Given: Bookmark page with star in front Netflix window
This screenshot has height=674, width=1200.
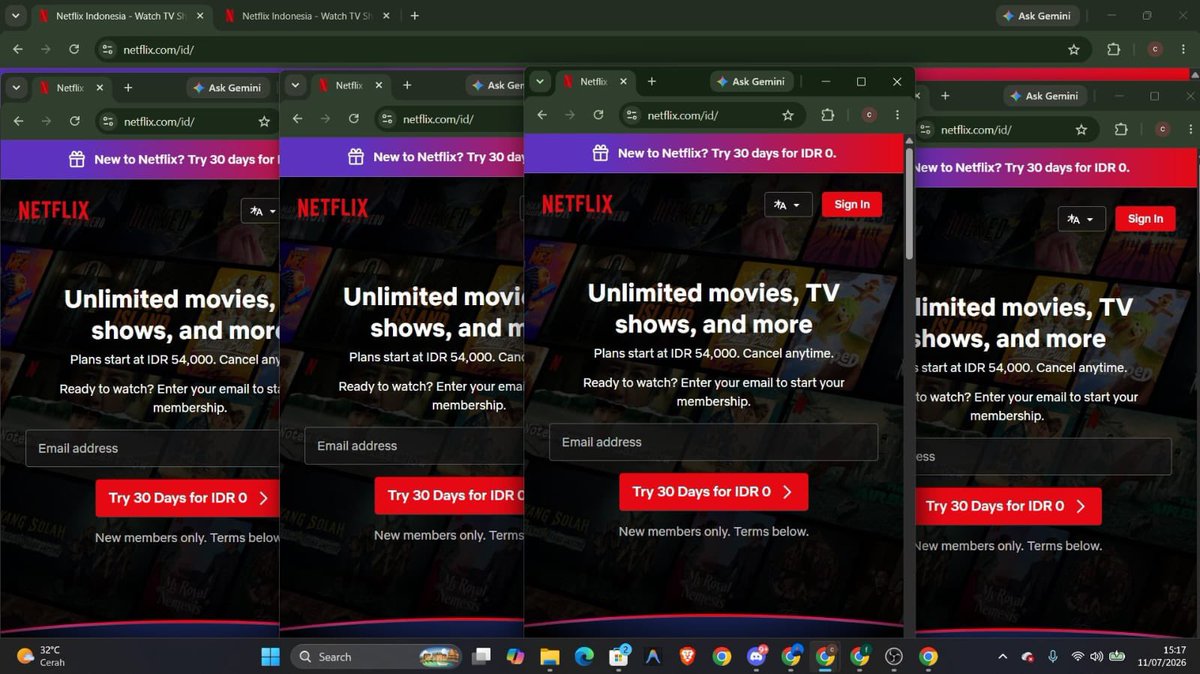Looking at the screenshot, I should coord(788,115).
